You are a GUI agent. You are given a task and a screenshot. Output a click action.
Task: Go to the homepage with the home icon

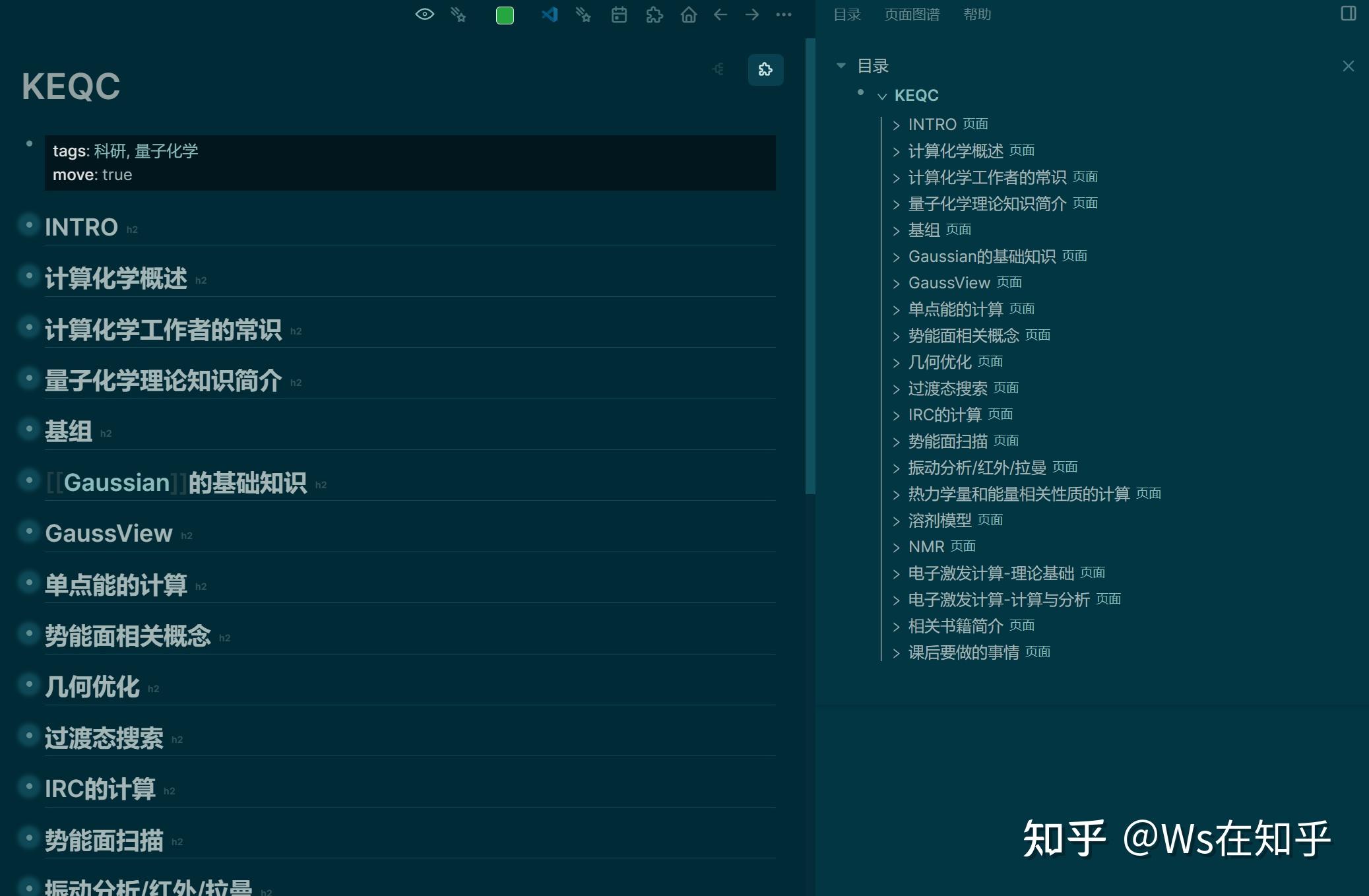pos(688,14)
